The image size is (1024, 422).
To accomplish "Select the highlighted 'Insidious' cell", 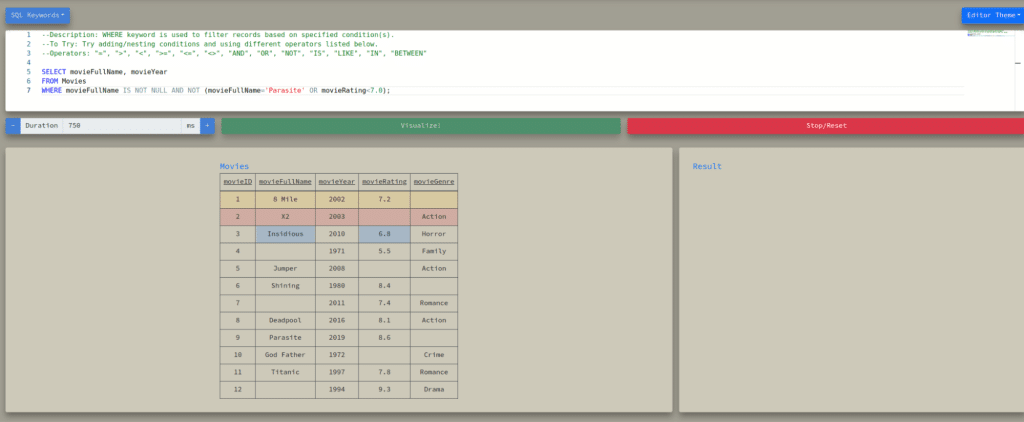I will (x=285, y=234).
